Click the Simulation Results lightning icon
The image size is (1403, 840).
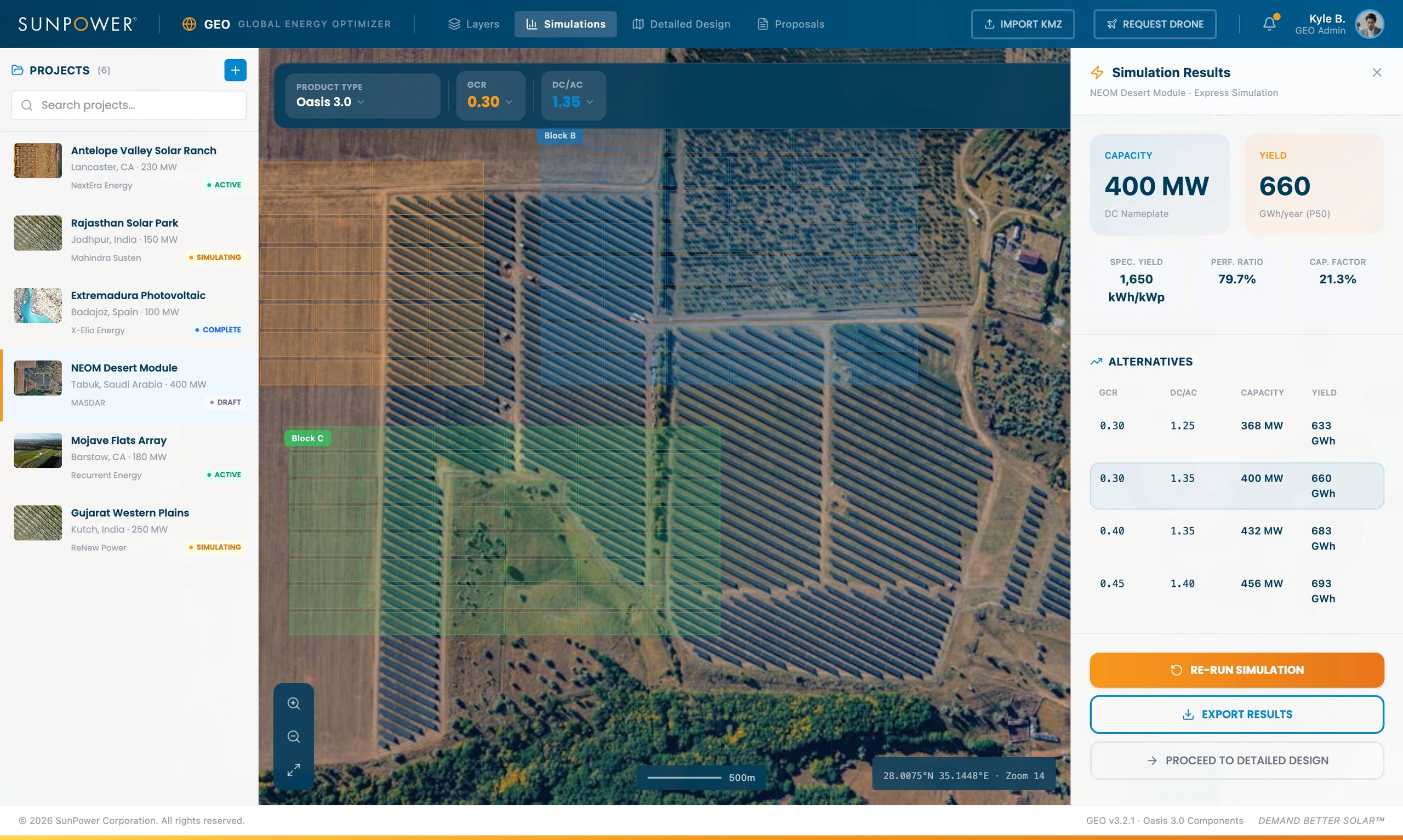[x=1097, y=72]
